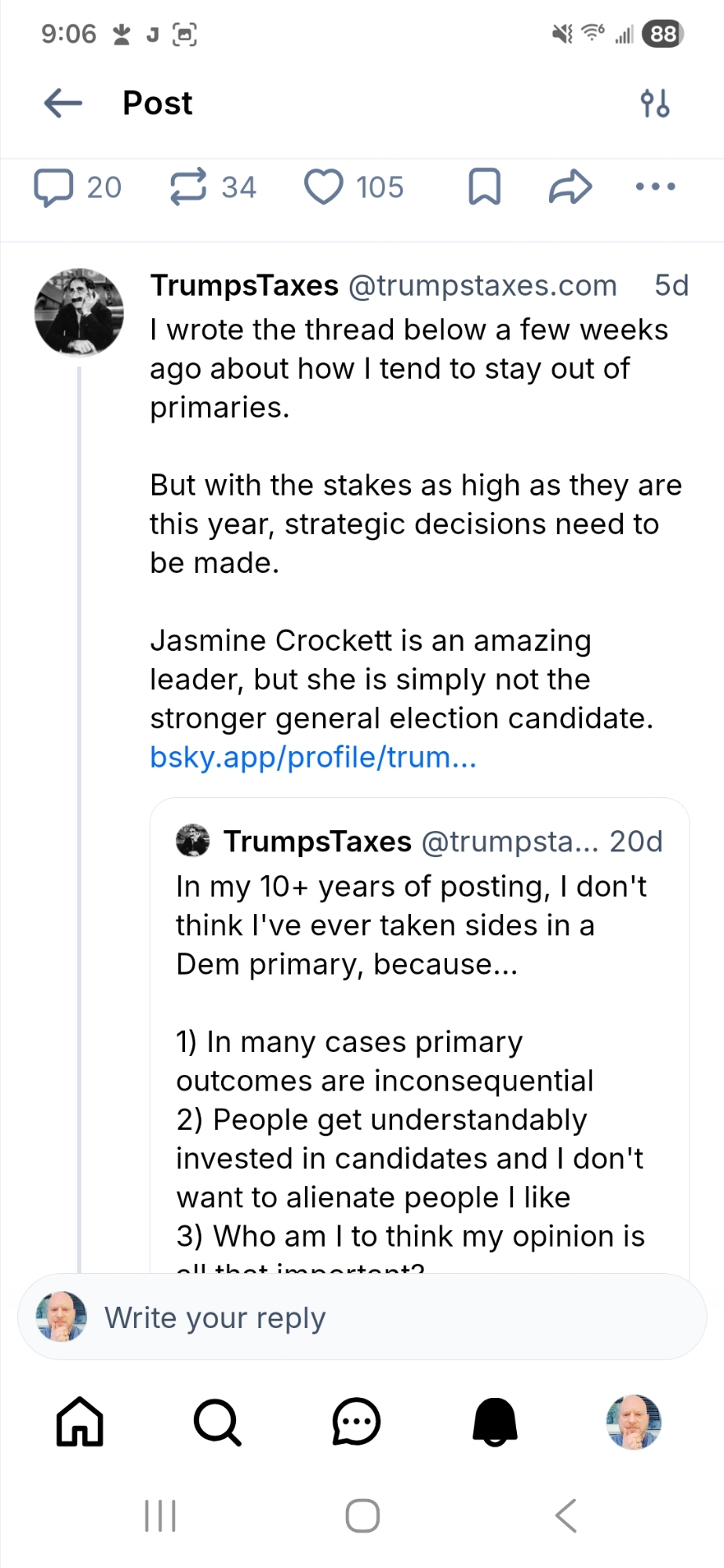
Task: Open my profile from bottom bar
Action: [x=634, y=1421]
